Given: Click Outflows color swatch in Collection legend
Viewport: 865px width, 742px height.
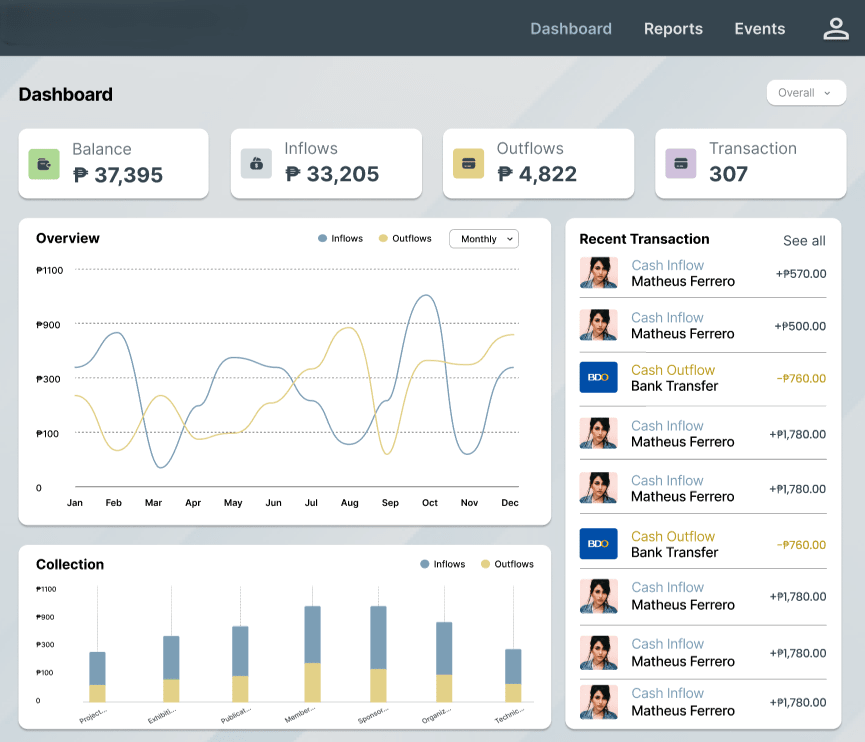Looking at the screenshot, I should point(486,564).
